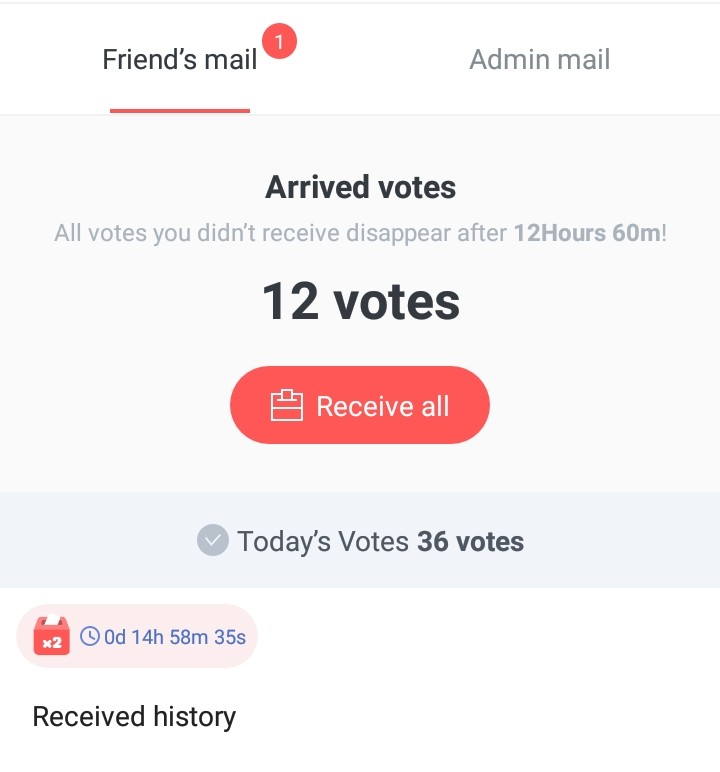
Task: Tap the clock icon beside the countdown
Action: tap(90, 636)
